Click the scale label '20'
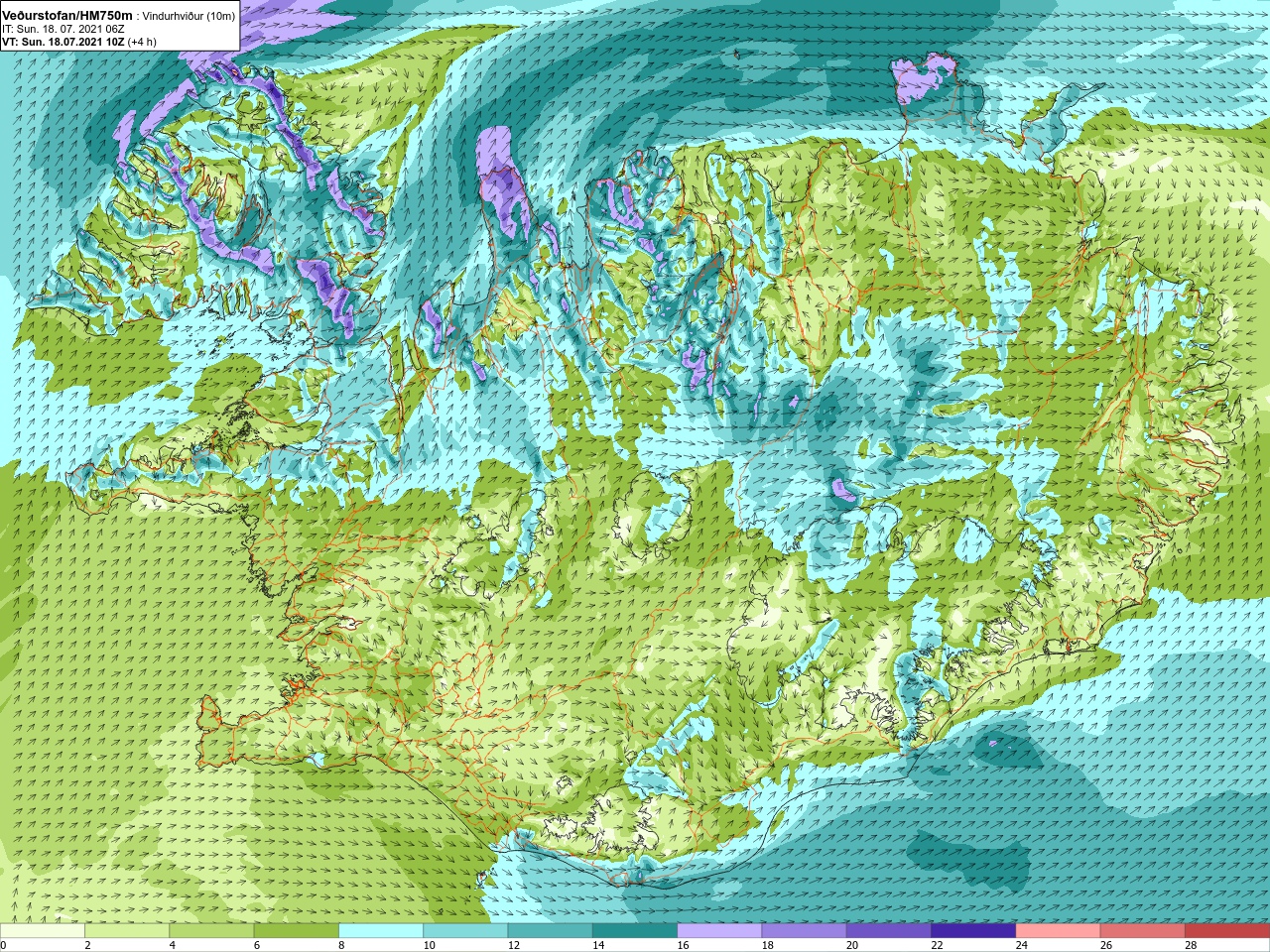The height and width of the screenshot is (952, 1270). click(x=852, y=945)
